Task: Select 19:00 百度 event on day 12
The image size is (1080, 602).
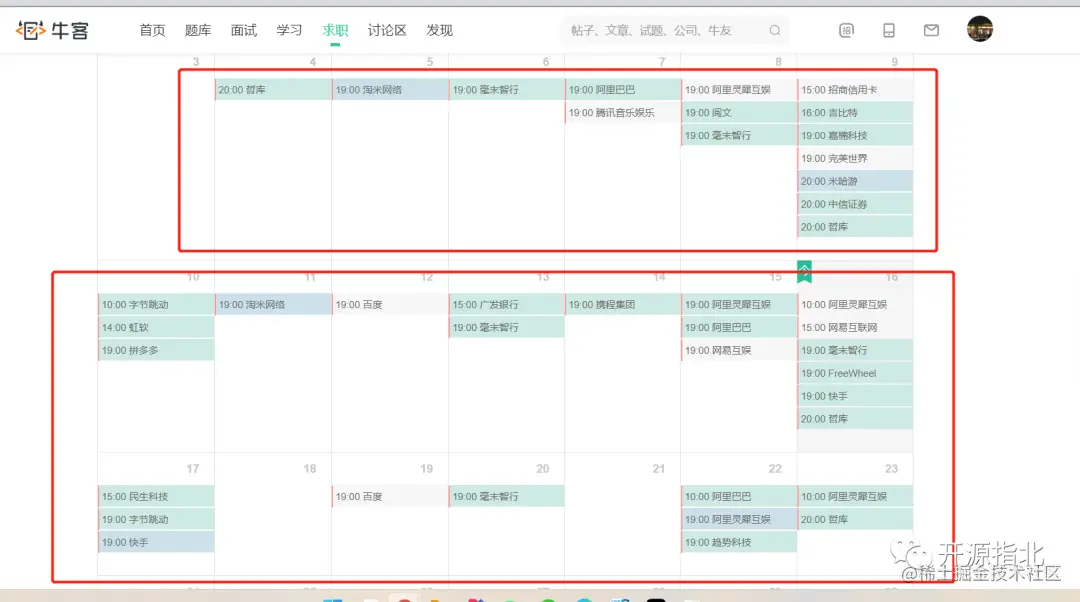Action: (x=390, y=304)
